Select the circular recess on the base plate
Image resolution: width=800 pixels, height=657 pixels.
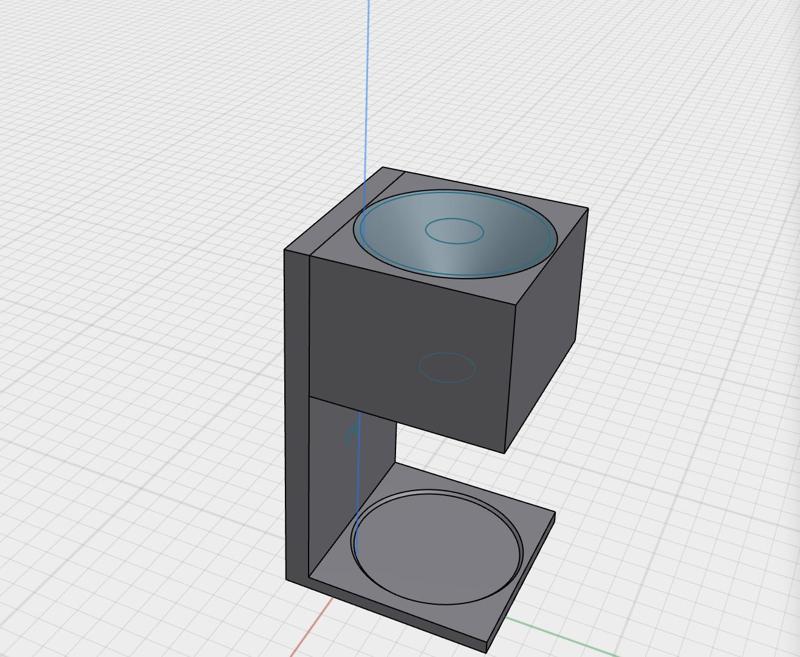(437, 547)
